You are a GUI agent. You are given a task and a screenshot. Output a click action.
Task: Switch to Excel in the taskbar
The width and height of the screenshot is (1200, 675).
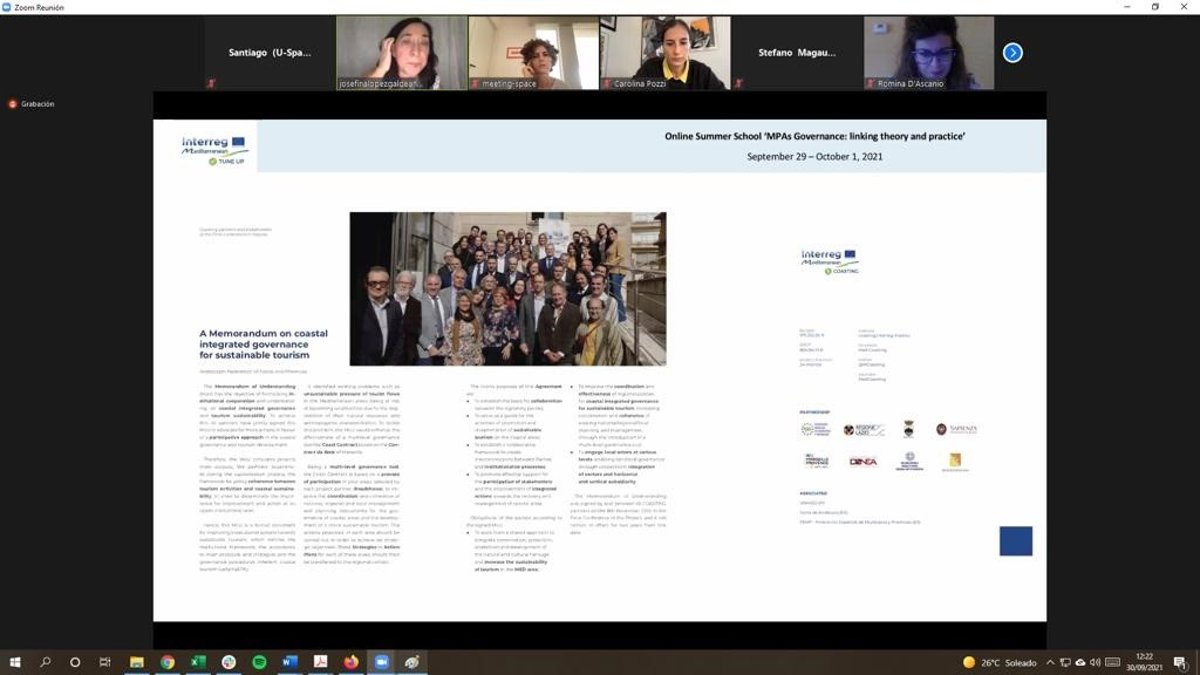point(198,662)
